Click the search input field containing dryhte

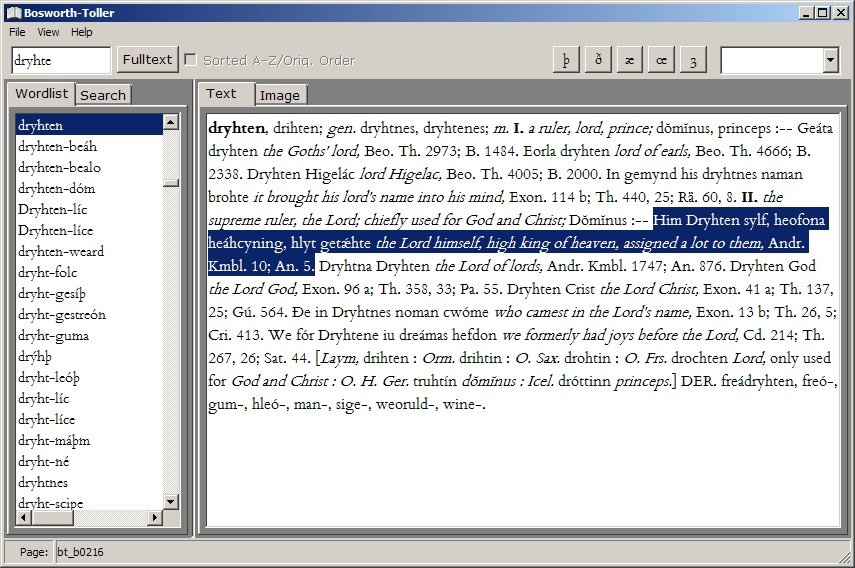click(61, 60)
